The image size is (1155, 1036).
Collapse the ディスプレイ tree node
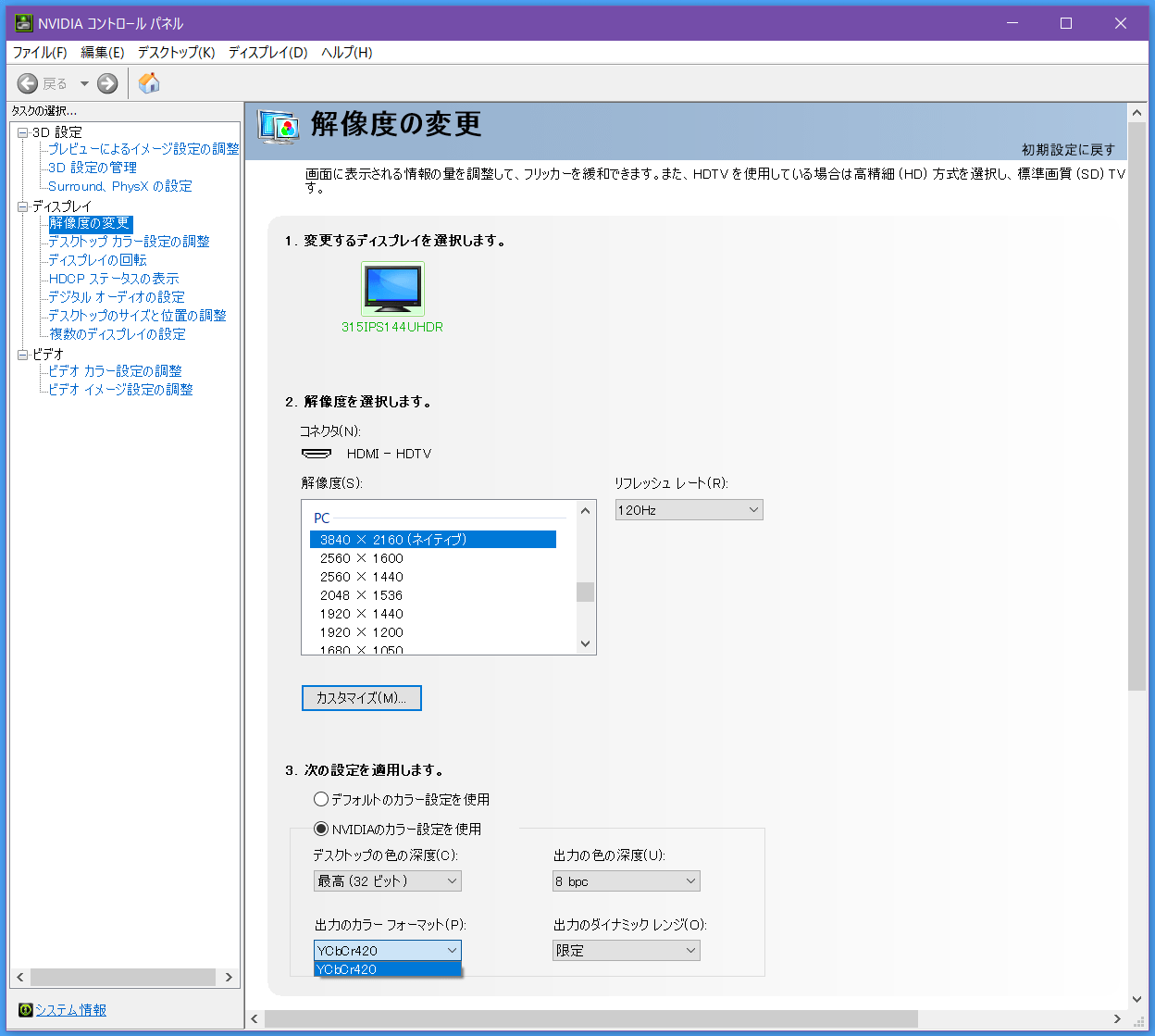(23, 207)
